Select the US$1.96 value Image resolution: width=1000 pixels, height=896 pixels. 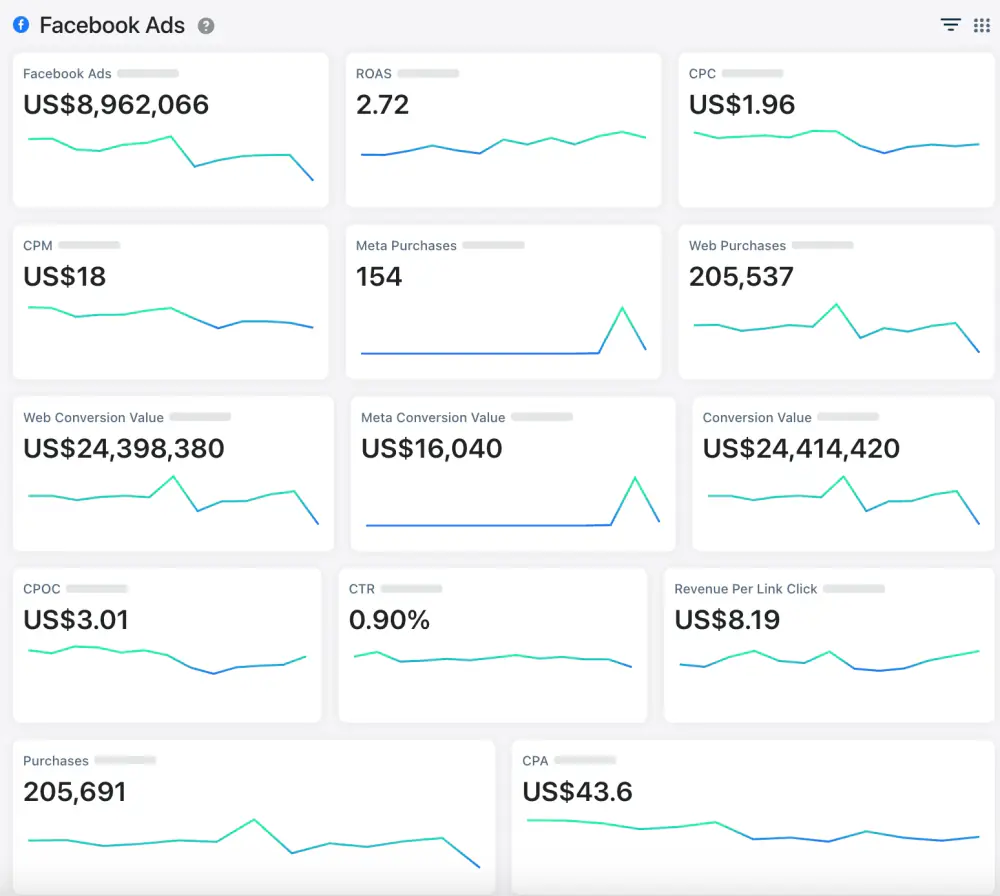[x=742, y=105]
